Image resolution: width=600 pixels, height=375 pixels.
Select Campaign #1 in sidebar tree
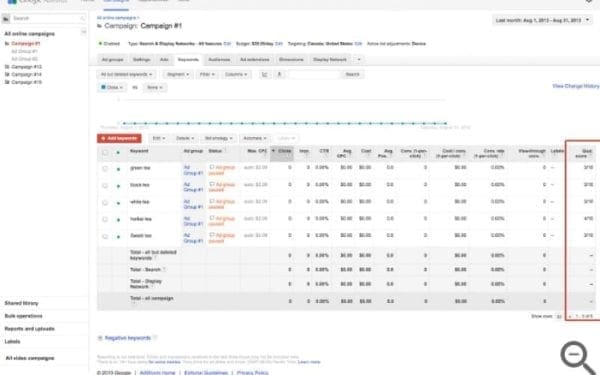(x=25, y=44)
